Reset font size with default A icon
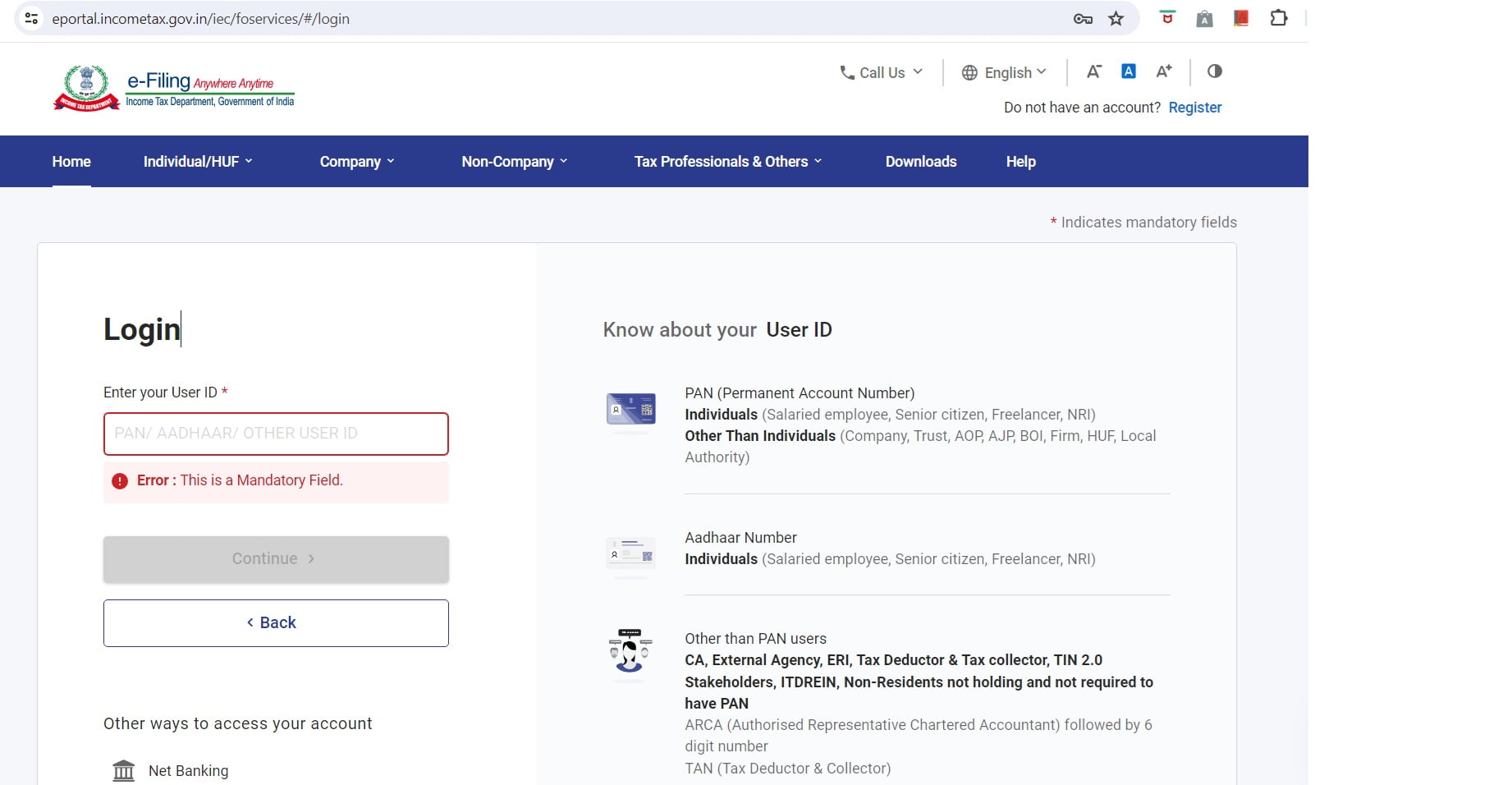The height and width of the screenshot is (785, 1512). (1129, 71)
